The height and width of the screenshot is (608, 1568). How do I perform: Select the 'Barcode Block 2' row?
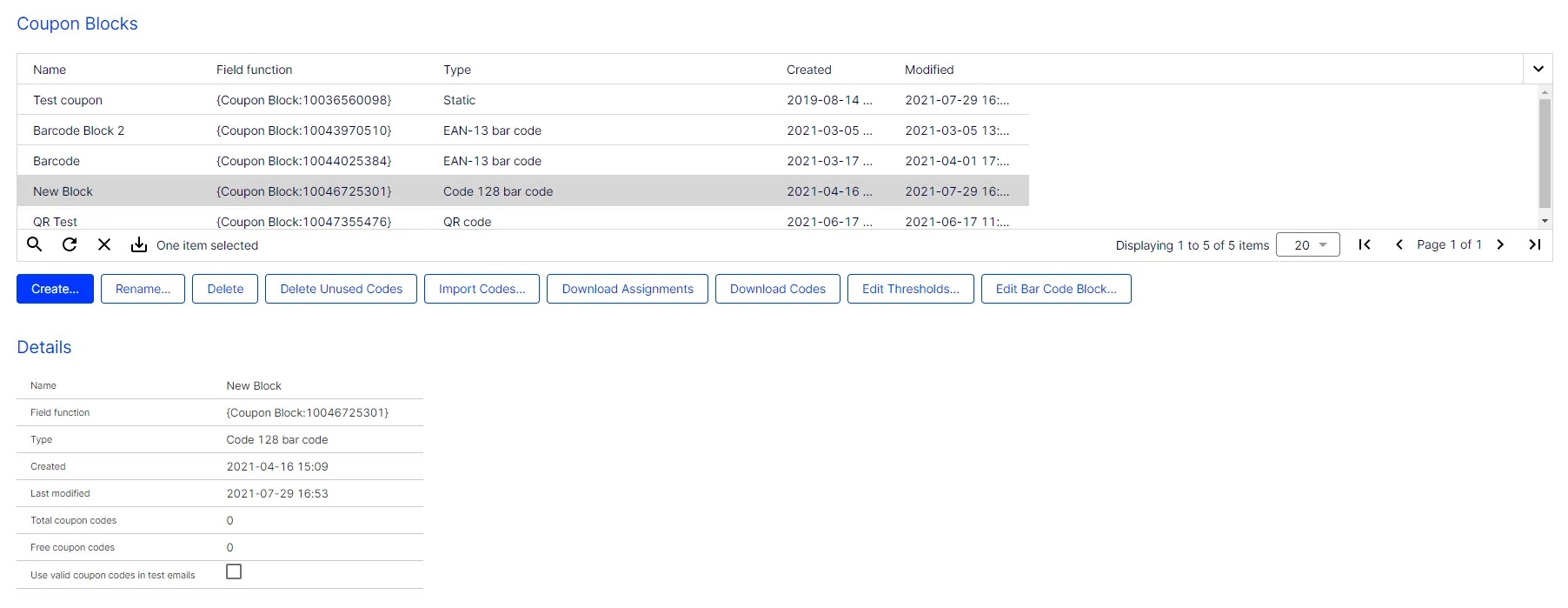[522, 130]
